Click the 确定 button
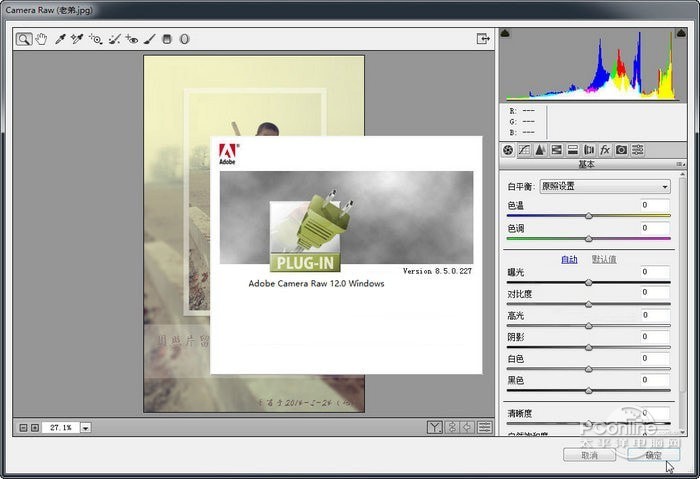The width and height of the screenshot is (700, 479). point(653,455)
